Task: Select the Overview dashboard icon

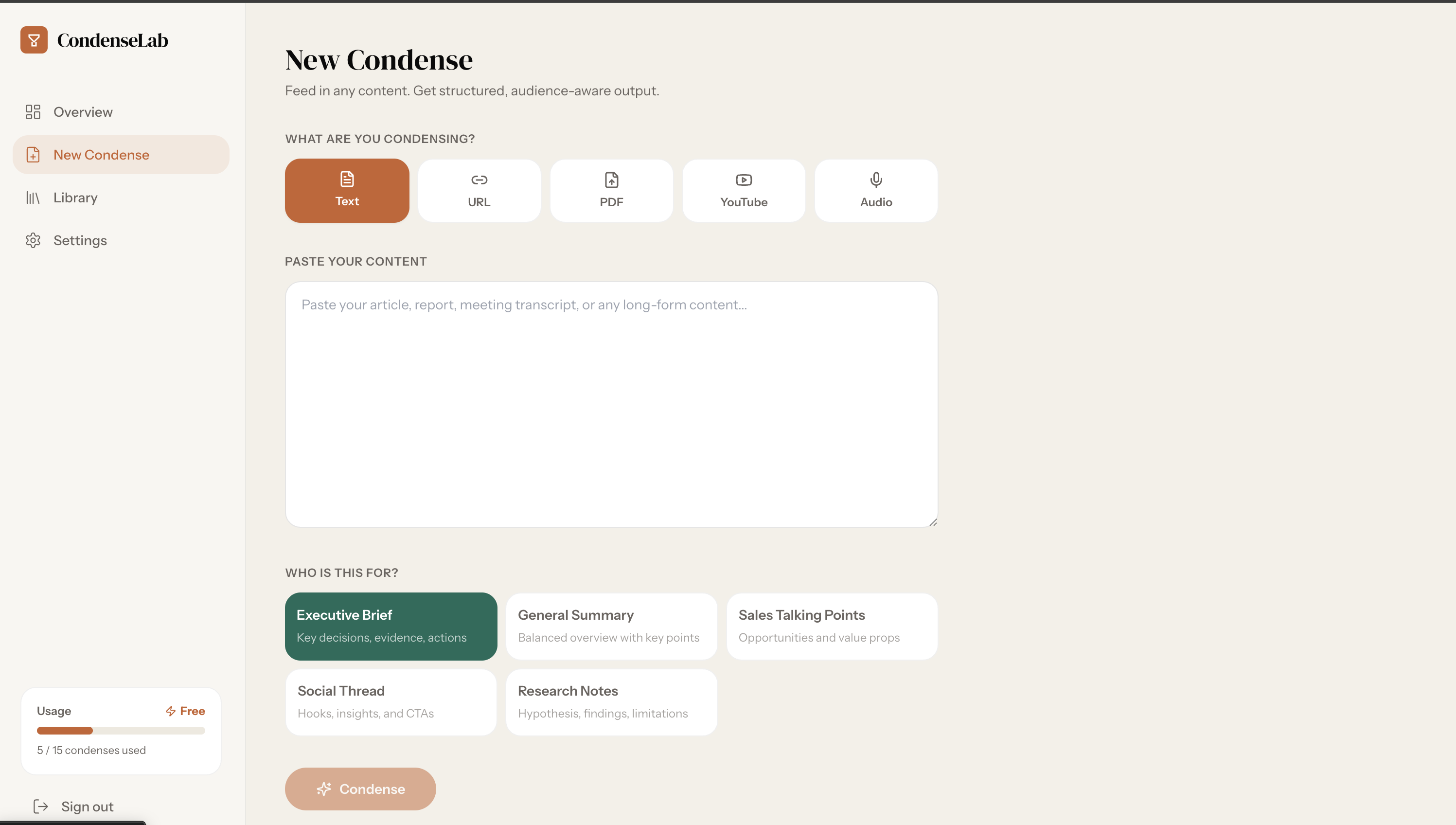Action: click(33, 111)
